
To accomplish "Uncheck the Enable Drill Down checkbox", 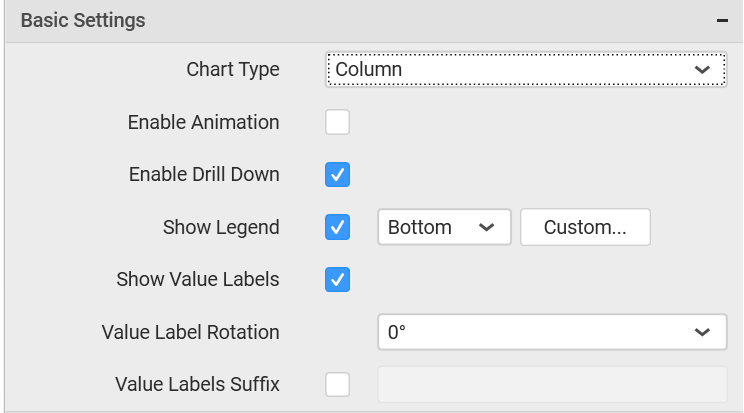I will pyautogui.click(x=338, y=175).
